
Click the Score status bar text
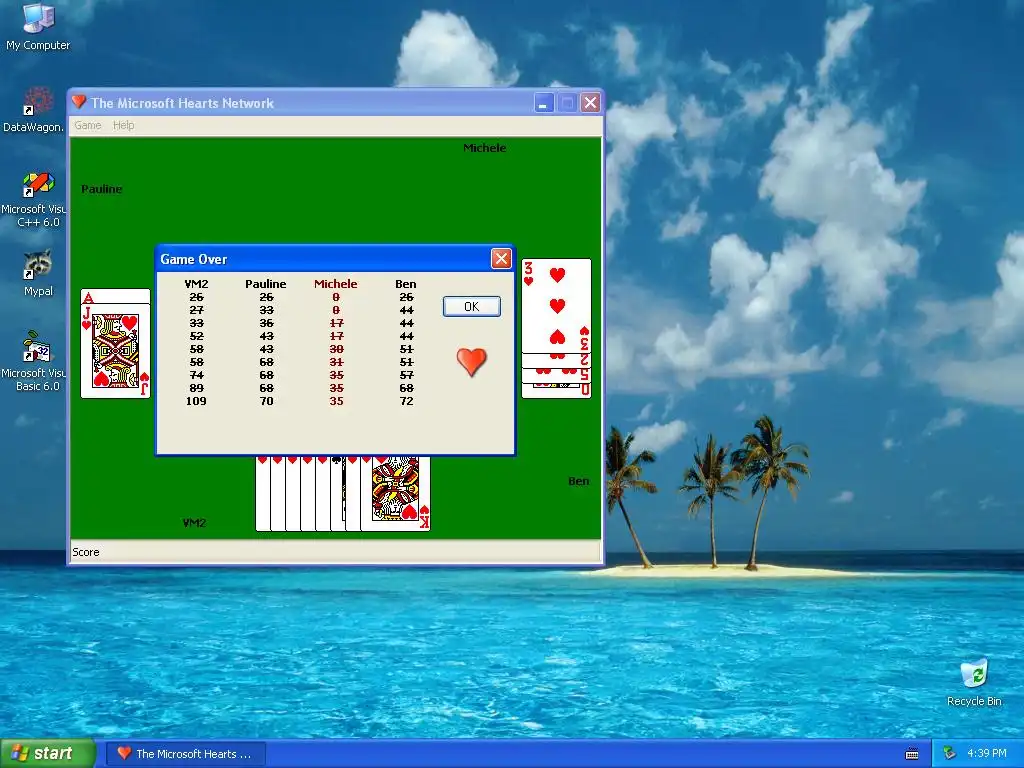(x=86, y=552)
